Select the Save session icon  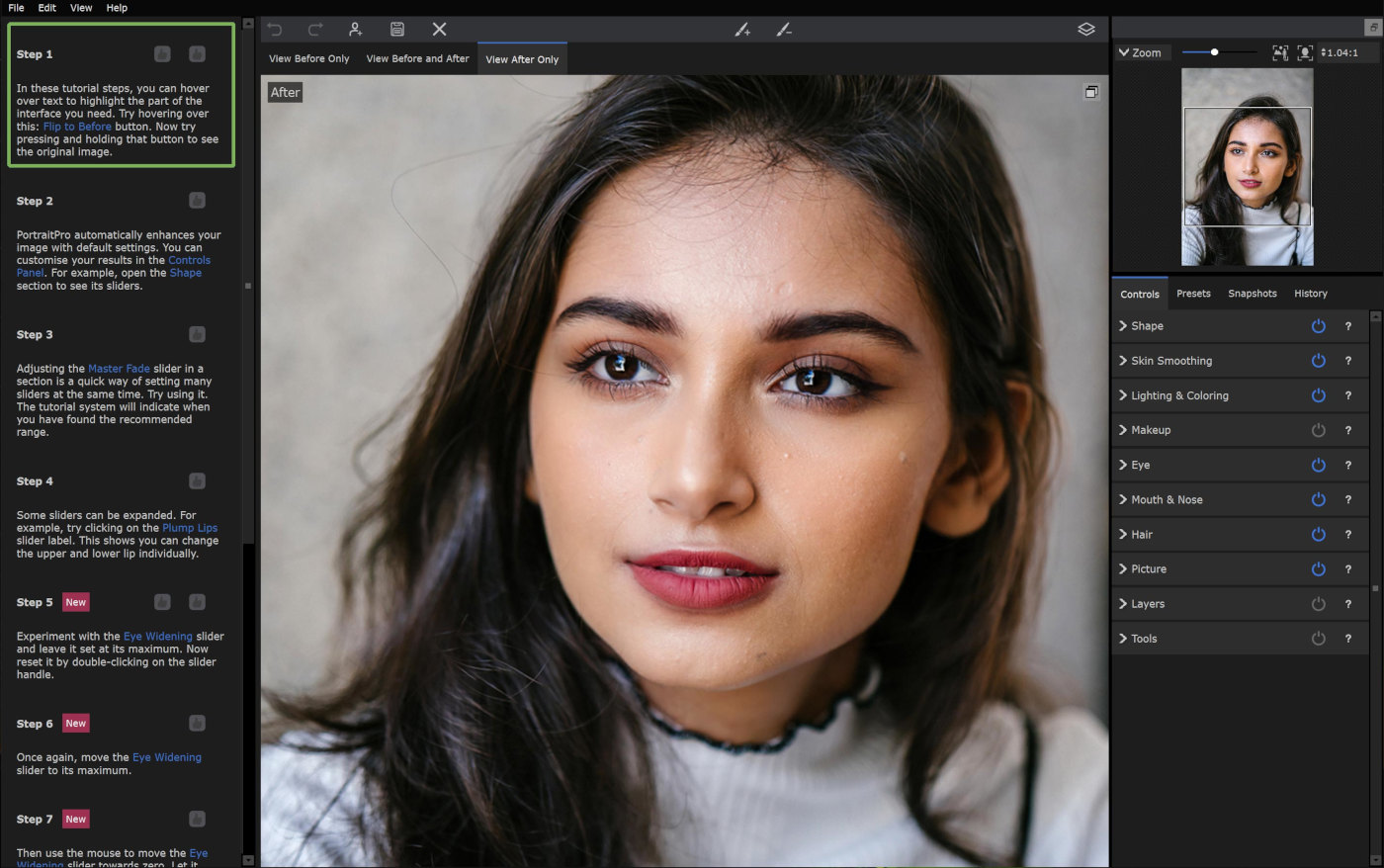coord(396,29)
